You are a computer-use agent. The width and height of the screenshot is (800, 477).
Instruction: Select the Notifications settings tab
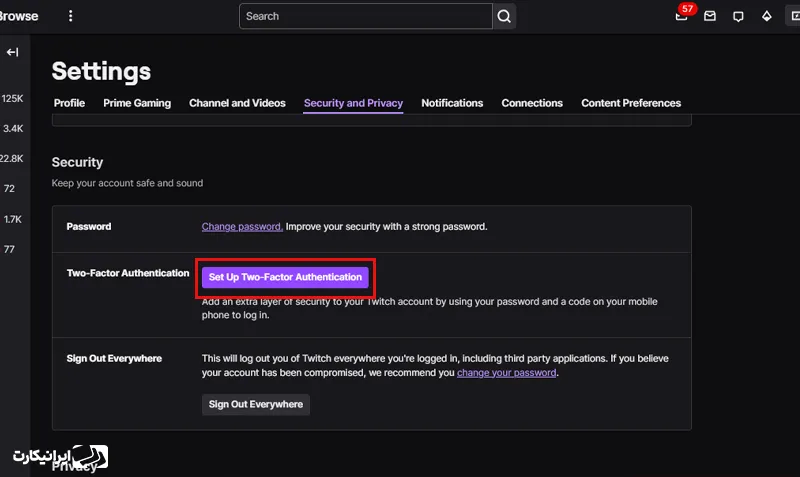tap(452, 103)
